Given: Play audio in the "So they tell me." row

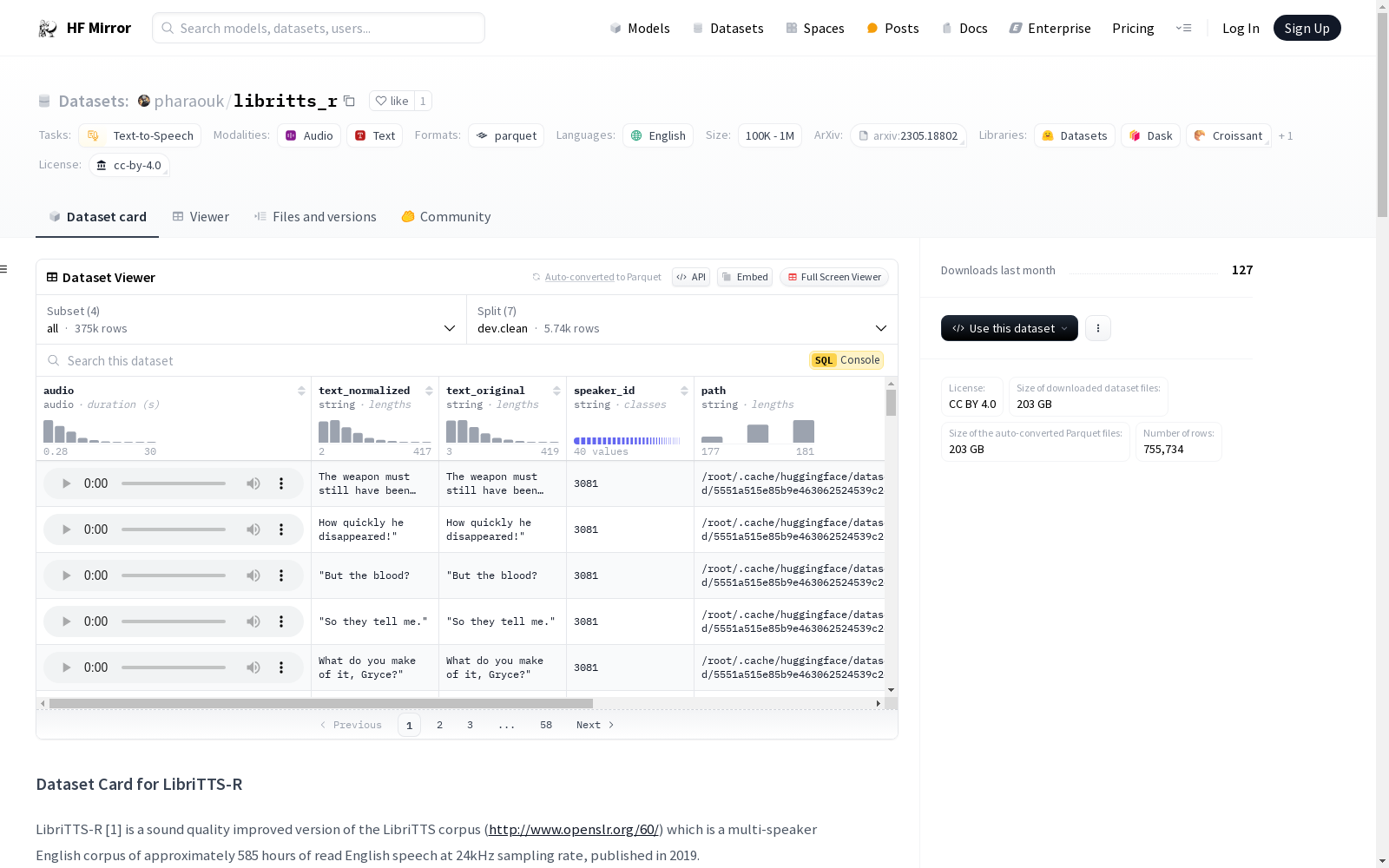Looking at the screenshot, I should (66, 621).
